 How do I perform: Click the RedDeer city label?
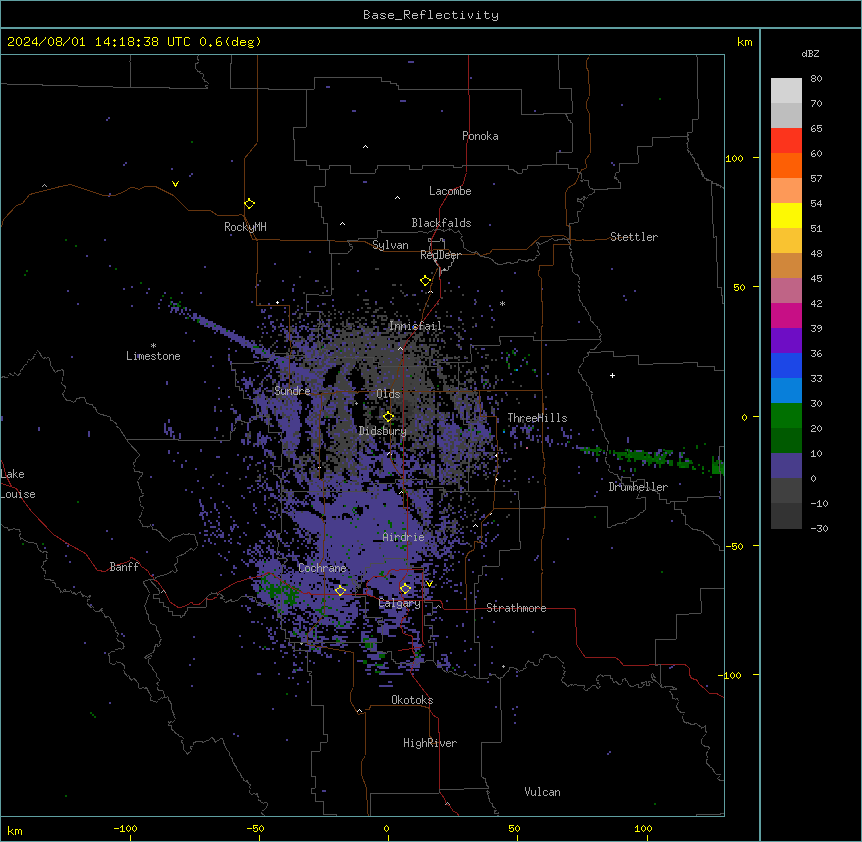[x=440, y=255]
